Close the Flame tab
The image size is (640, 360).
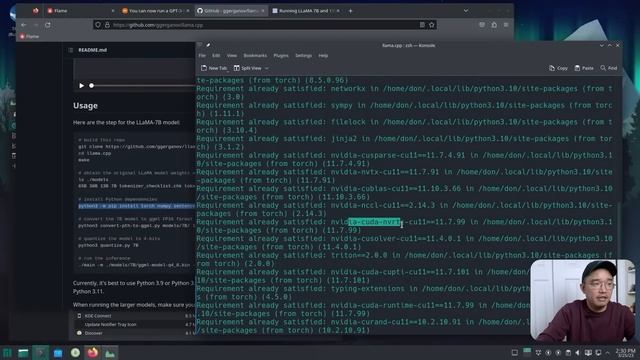[x=113, y=11]
